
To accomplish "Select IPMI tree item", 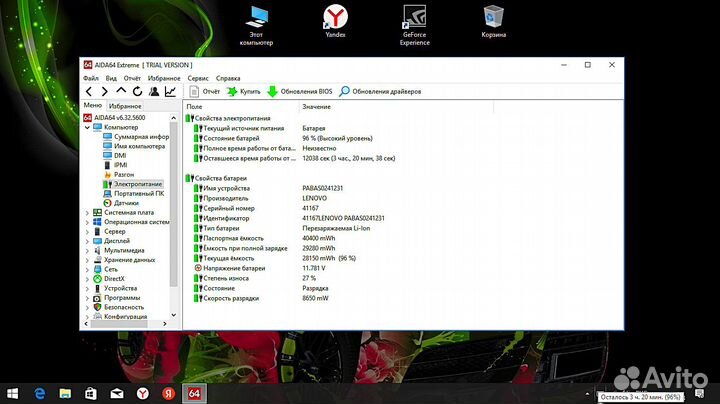I will 115,165.
